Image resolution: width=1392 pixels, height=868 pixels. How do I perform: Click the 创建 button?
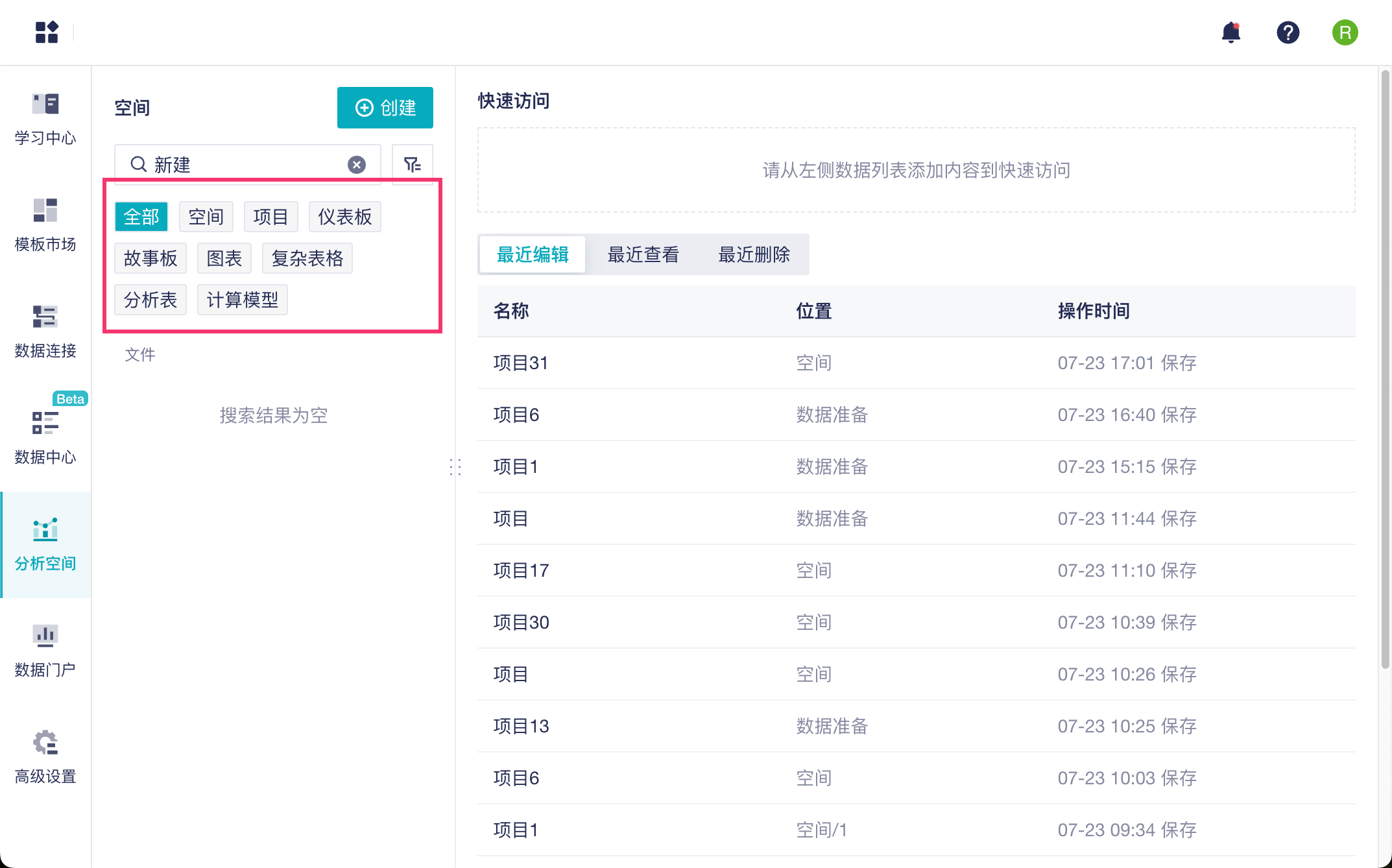coord(385,108)
